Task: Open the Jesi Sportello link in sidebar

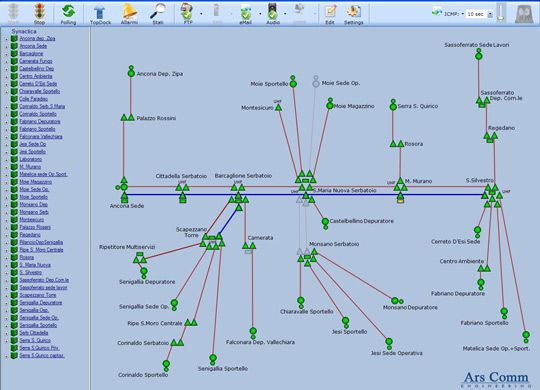Action: click(x=32, y=152)
